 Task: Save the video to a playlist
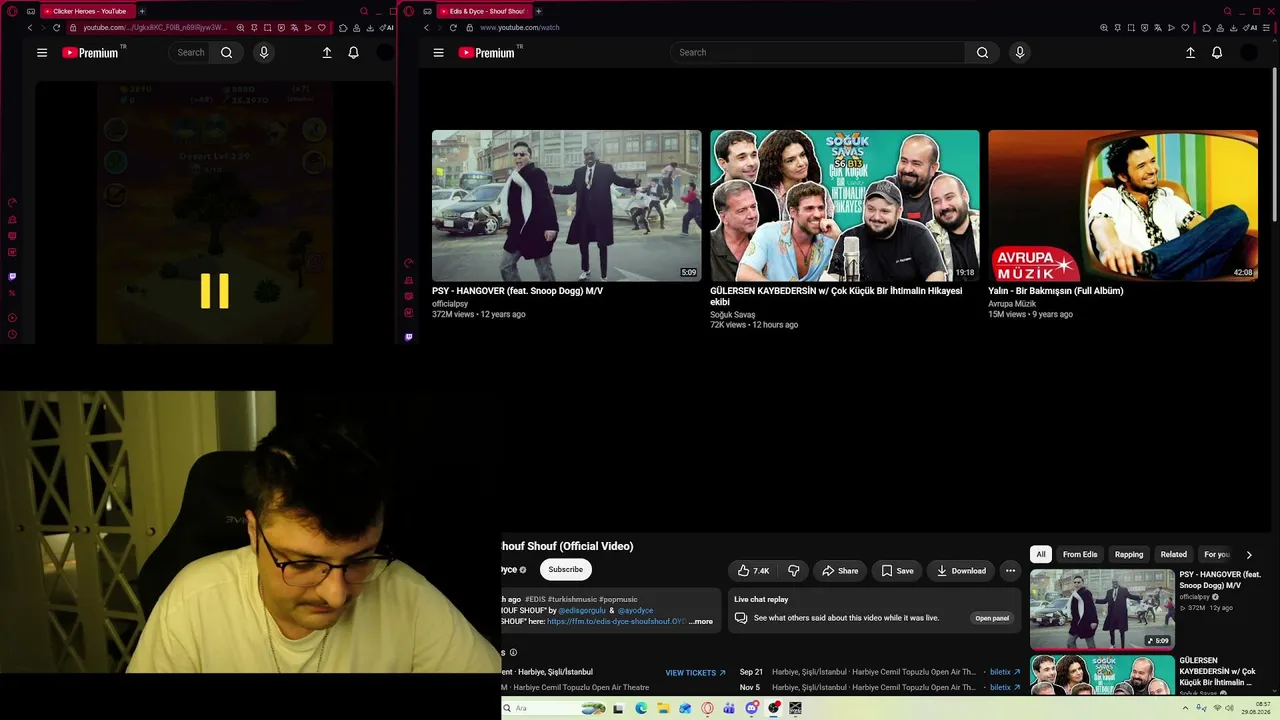pos(897,571)
